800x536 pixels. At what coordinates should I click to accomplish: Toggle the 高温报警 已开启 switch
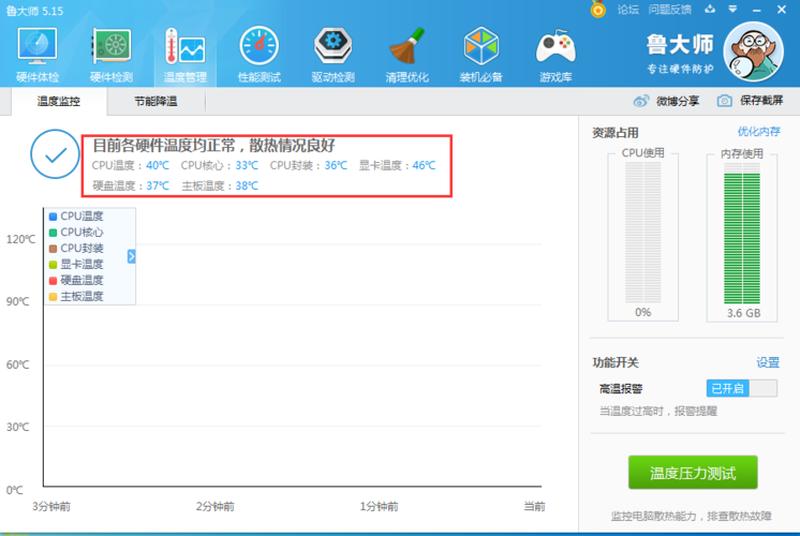[742, 389]
